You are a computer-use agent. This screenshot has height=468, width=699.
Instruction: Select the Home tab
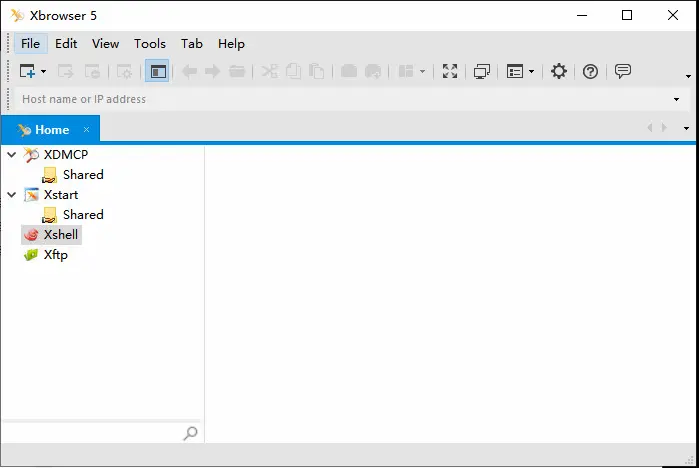coord(50,130)
